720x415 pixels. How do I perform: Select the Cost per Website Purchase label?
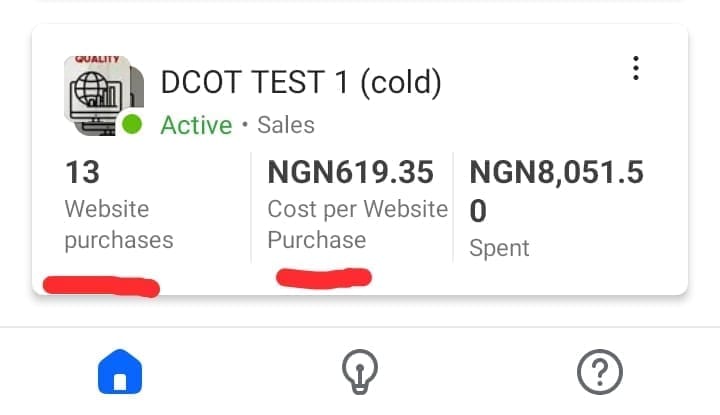[x=357, y=224]
